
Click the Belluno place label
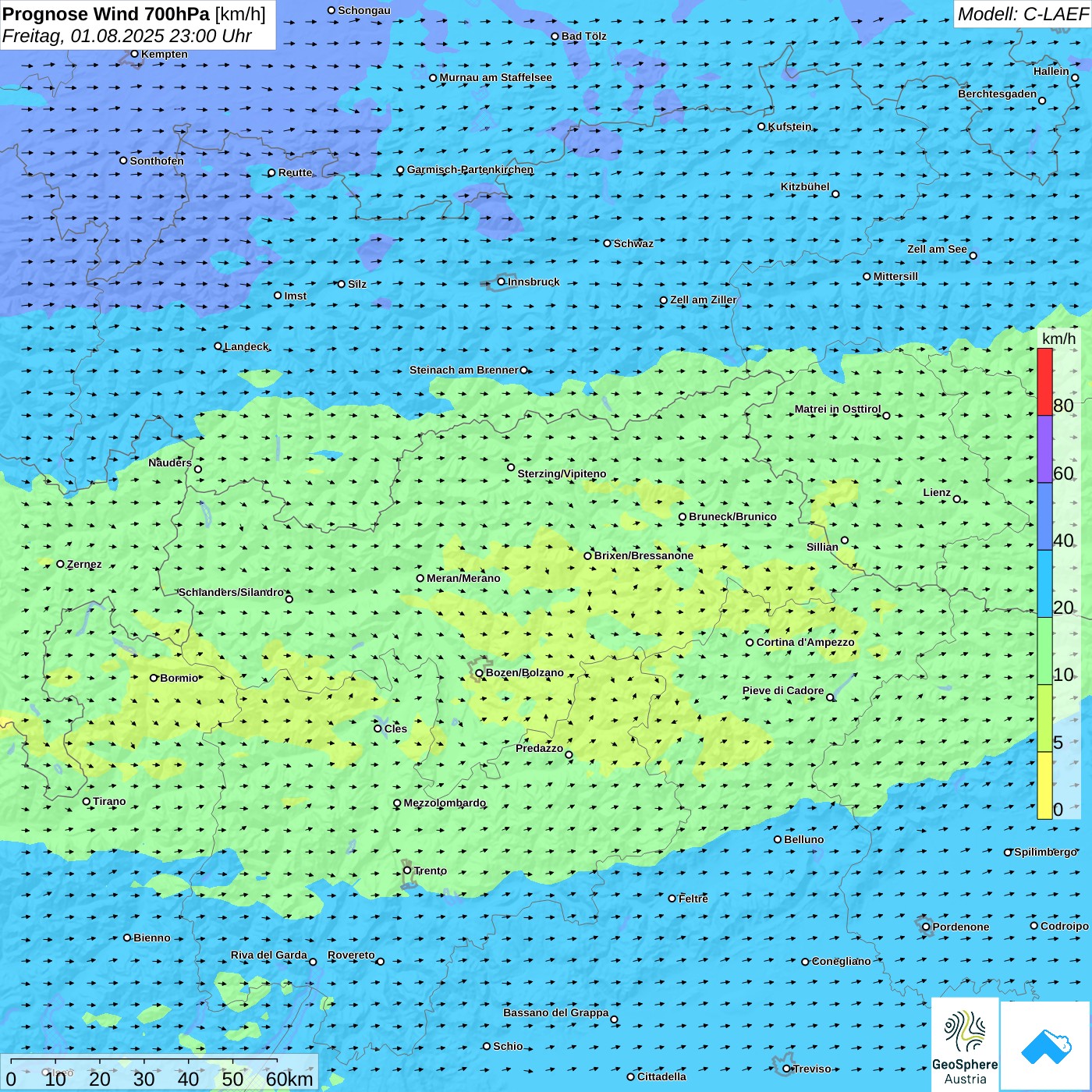803,840
